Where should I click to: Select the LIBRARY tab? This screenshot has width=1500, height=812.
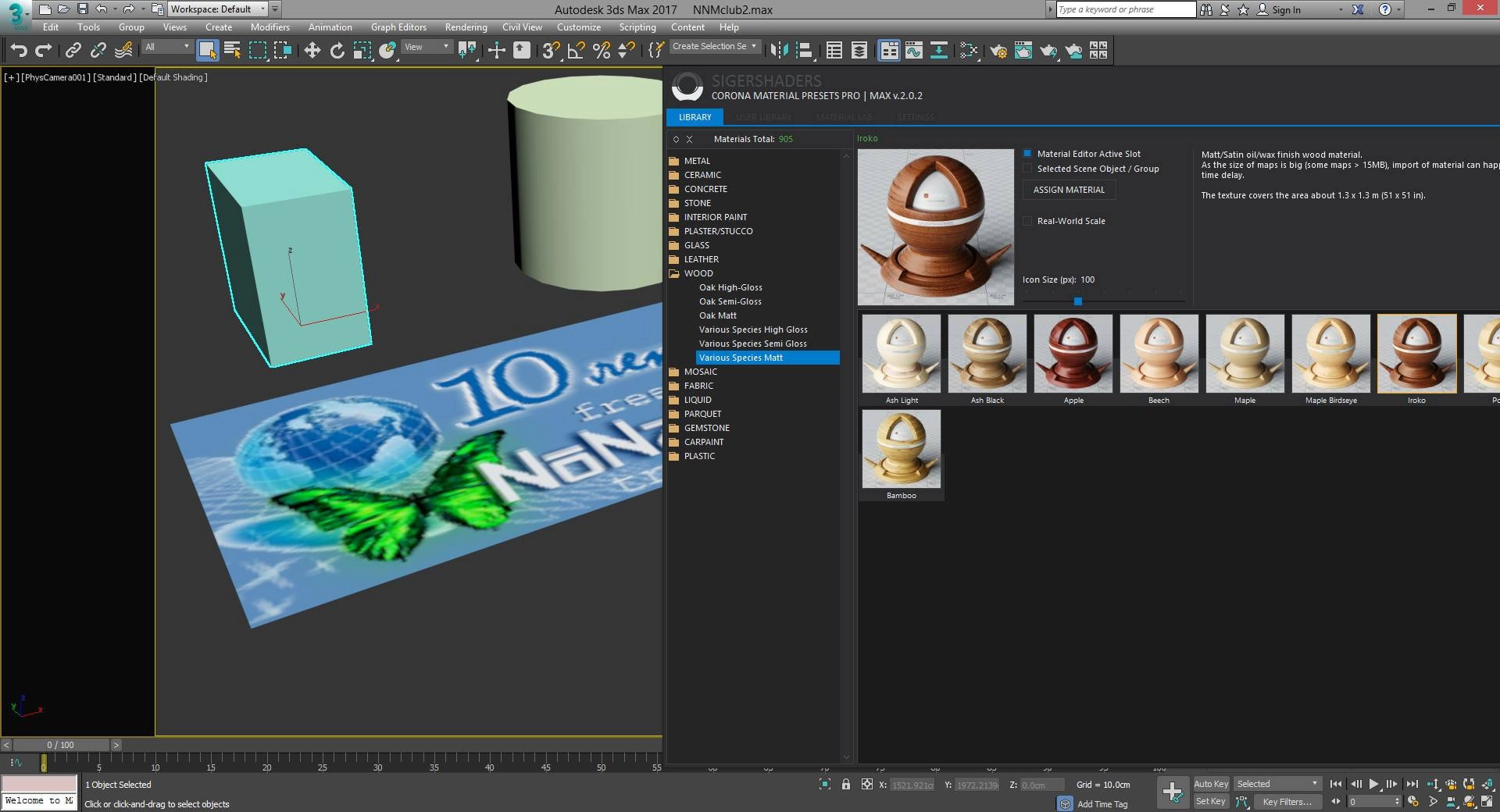point(695,117)
